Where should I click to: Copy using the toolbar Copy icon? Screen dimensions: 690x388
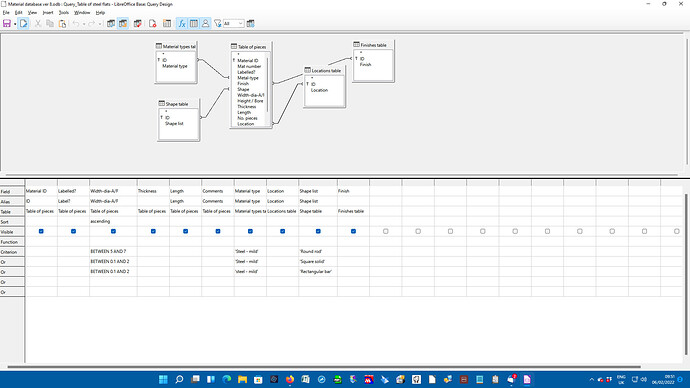50,23
